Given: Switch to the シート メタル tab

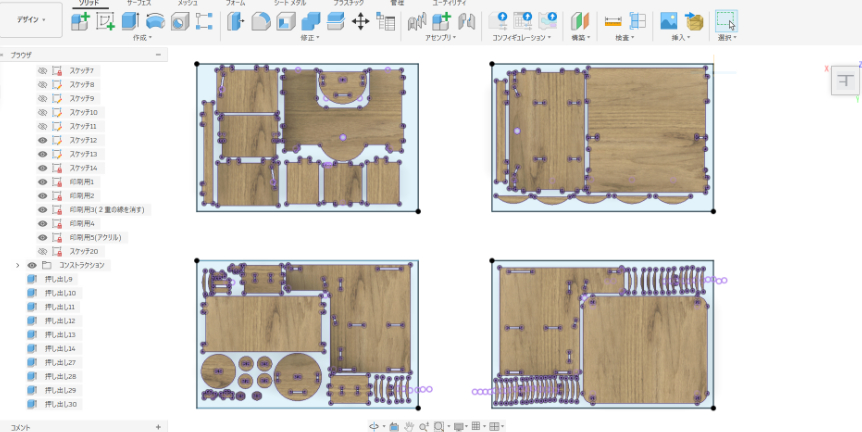Looking at the screenshot, I should point(290,3).
